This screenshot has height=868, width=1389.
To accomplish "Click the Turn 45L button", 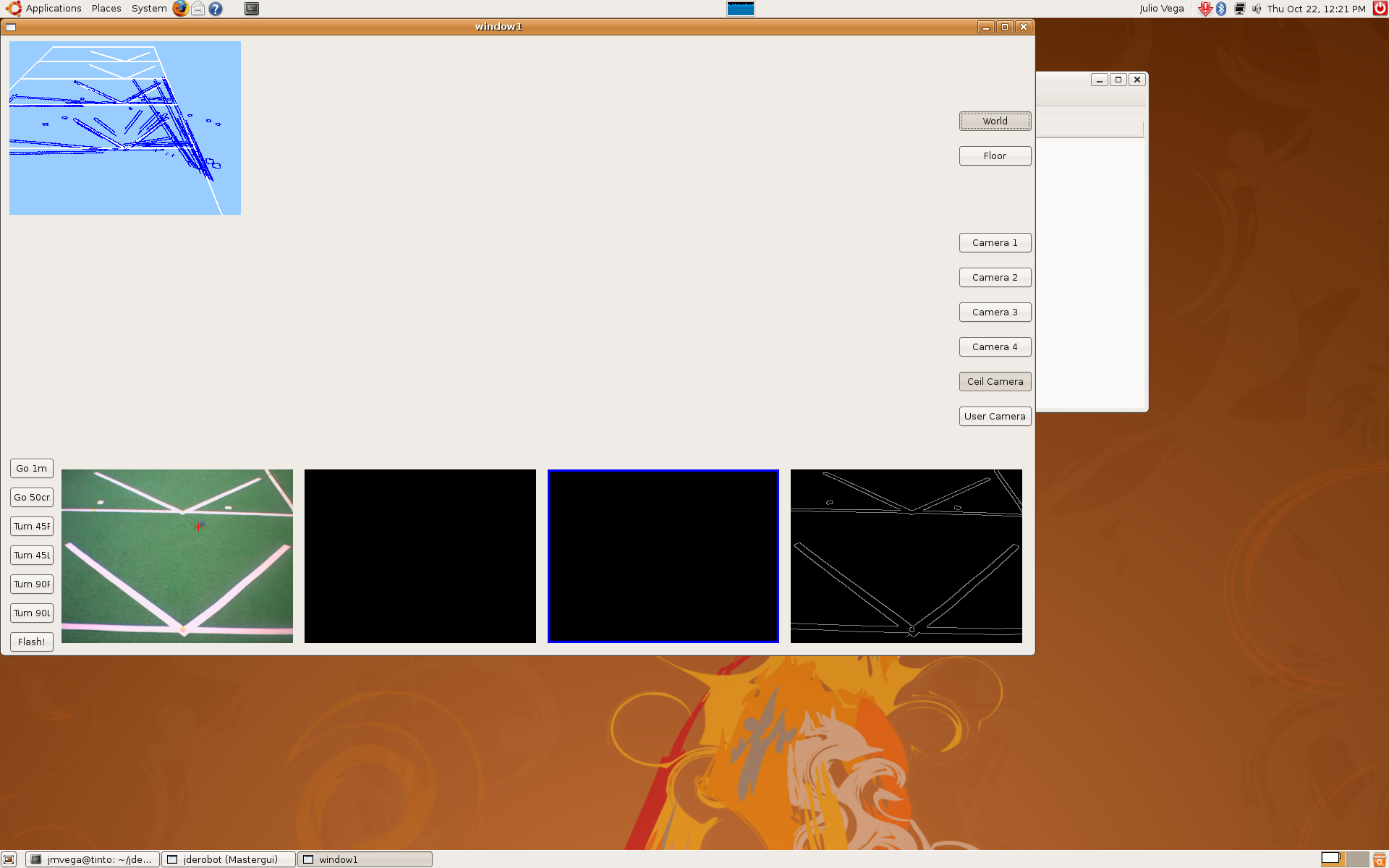I will [32, 555].
